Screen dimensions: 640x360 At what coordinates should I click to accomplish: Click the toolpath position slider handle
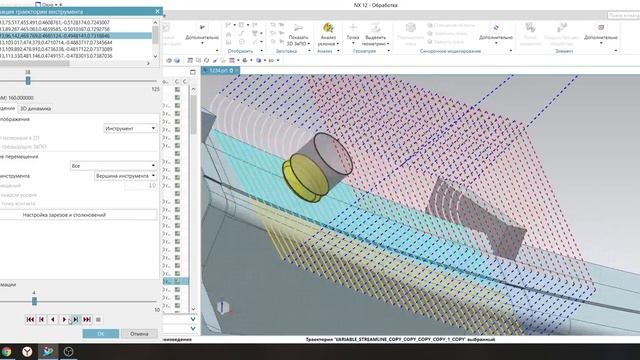coord(28,80)
